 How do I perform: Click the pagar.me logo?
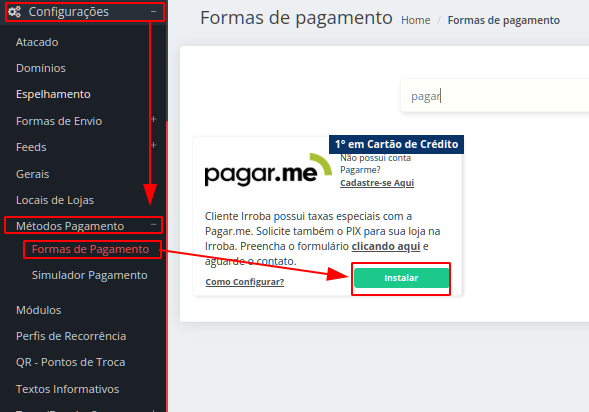(x=268, y=170)
